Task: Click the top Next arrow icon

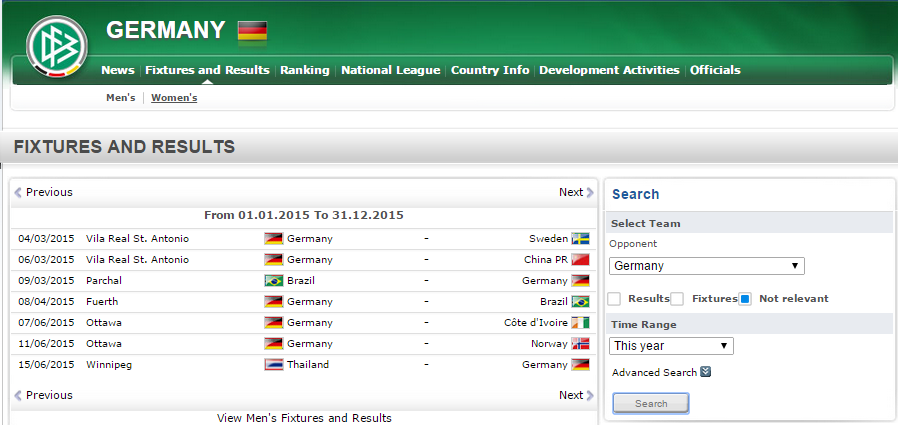Action: 590,192
